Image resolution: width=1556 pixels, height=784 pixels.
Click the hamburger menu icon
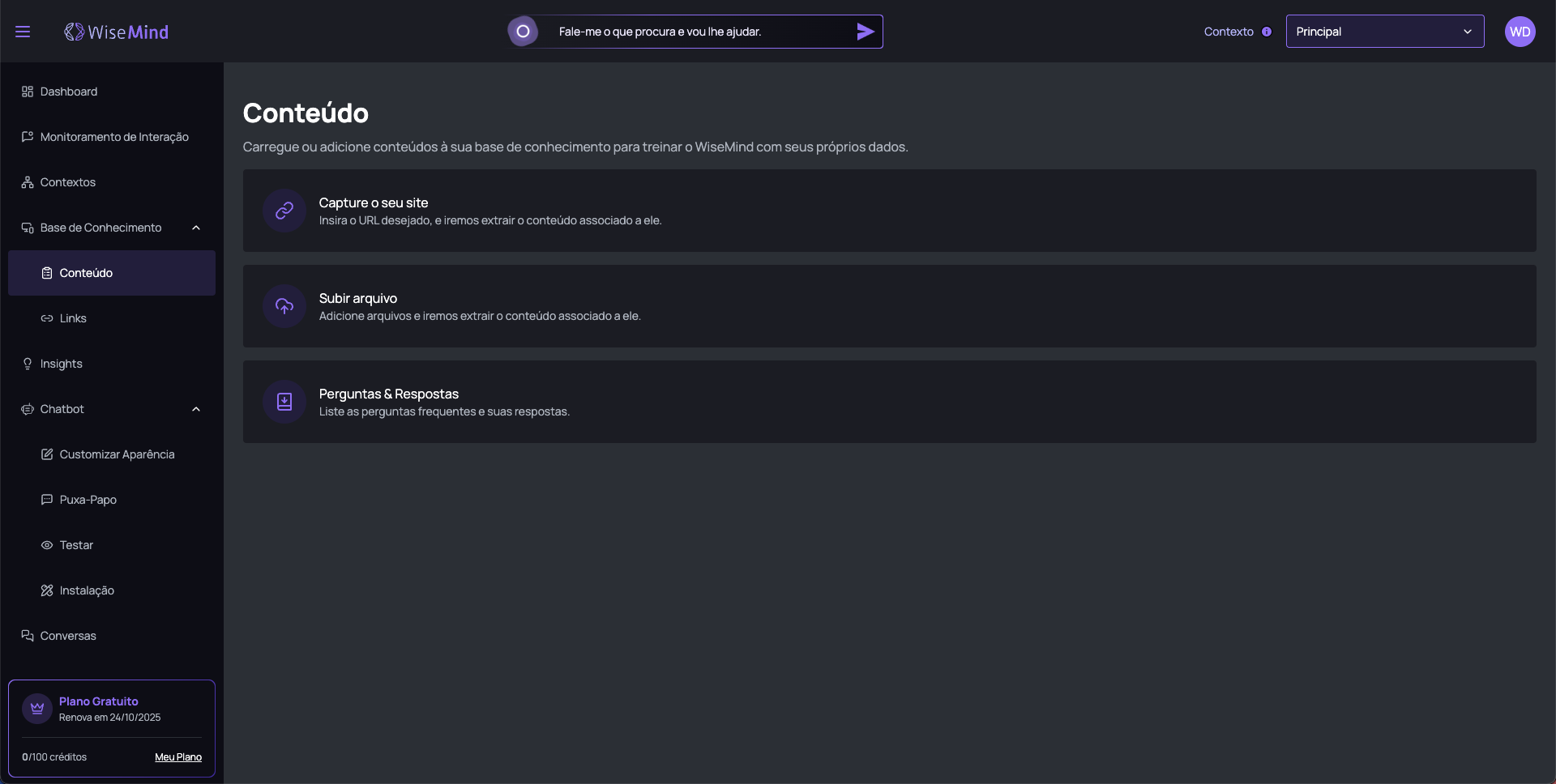tap(23, 32)
